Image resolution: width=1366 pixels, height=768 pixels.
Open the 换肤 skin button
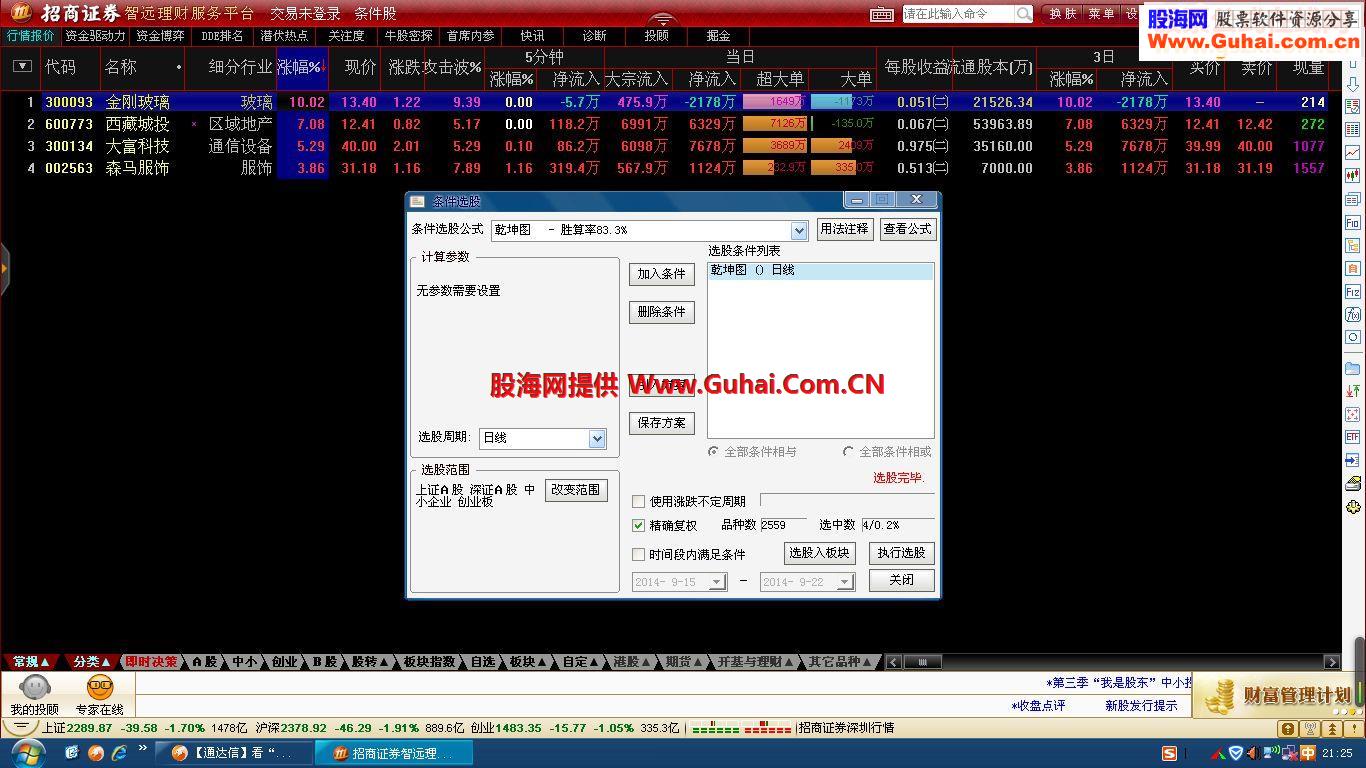(x=1063, y=14)
